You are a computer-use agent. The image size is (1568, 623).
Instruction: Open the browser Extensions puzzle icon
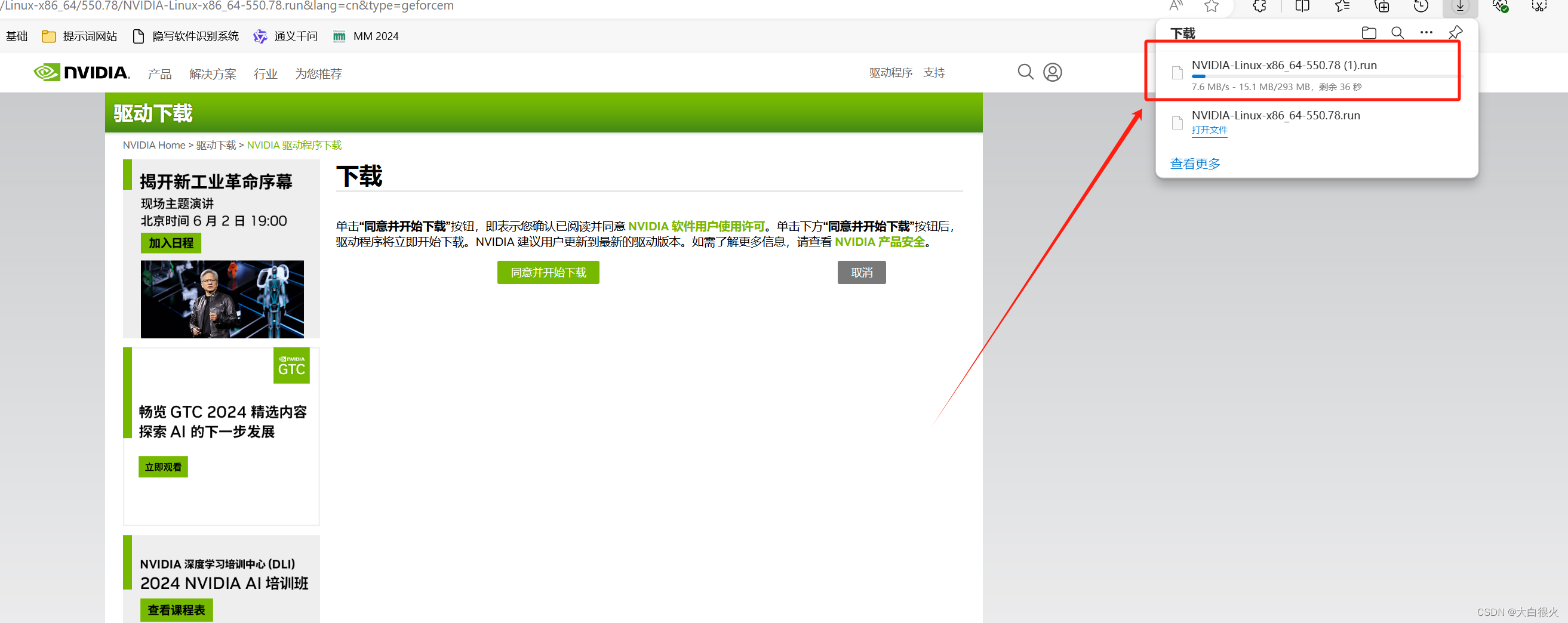(1259, 6)
